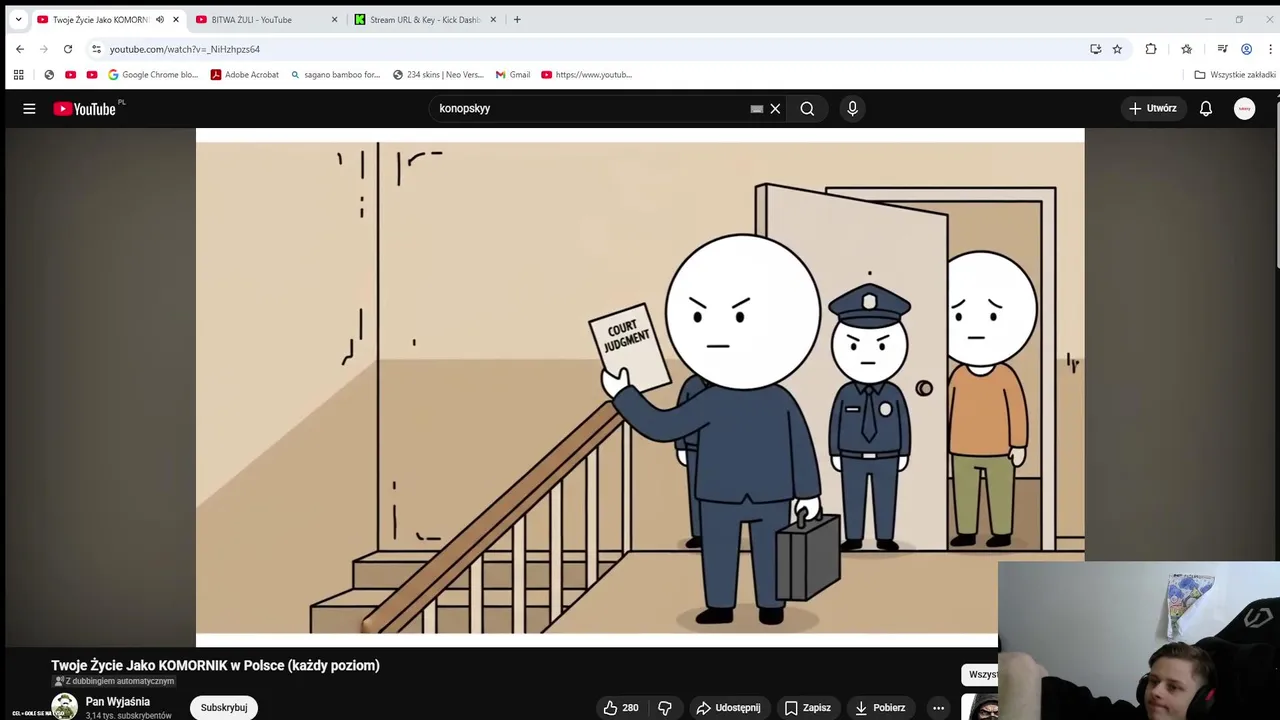Click the globe bookmark icon
Viewport: 1280px width, 720px height.
(x=49, y=74)
